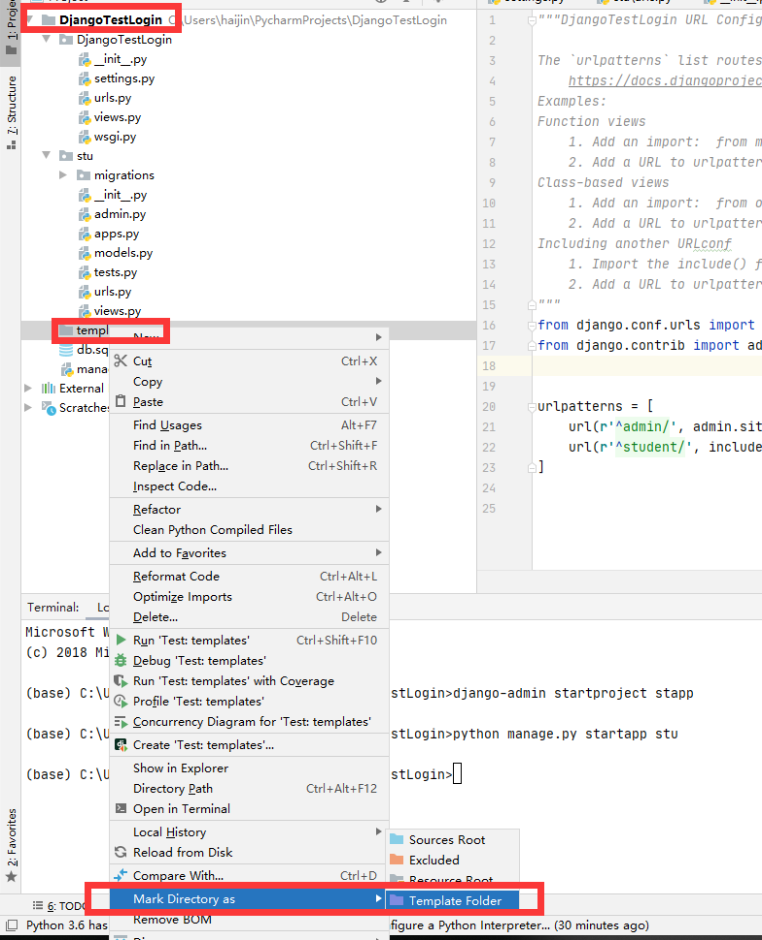The image size is (762, 940).
Task: Click the Concurrency Diagram icon
Action: pos(121,721)
